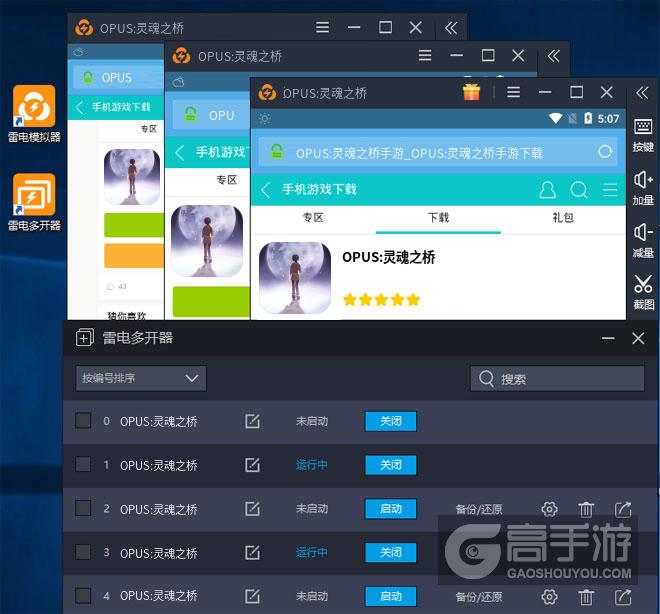Click the OPUS:灵魂之桥 title text in game listing
Screen dimensions: 660x614
pos(389,257)
